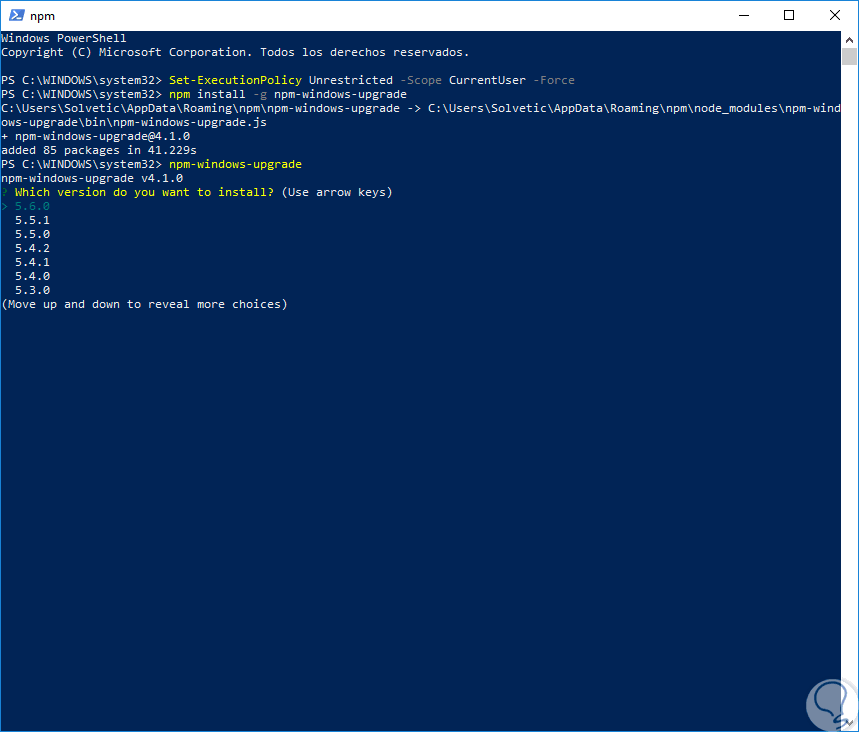Viewport: 859px width, 732px height.
Task: Click the 'npm install -g npm-windows-upgrade' command
Action: point(288,94)
